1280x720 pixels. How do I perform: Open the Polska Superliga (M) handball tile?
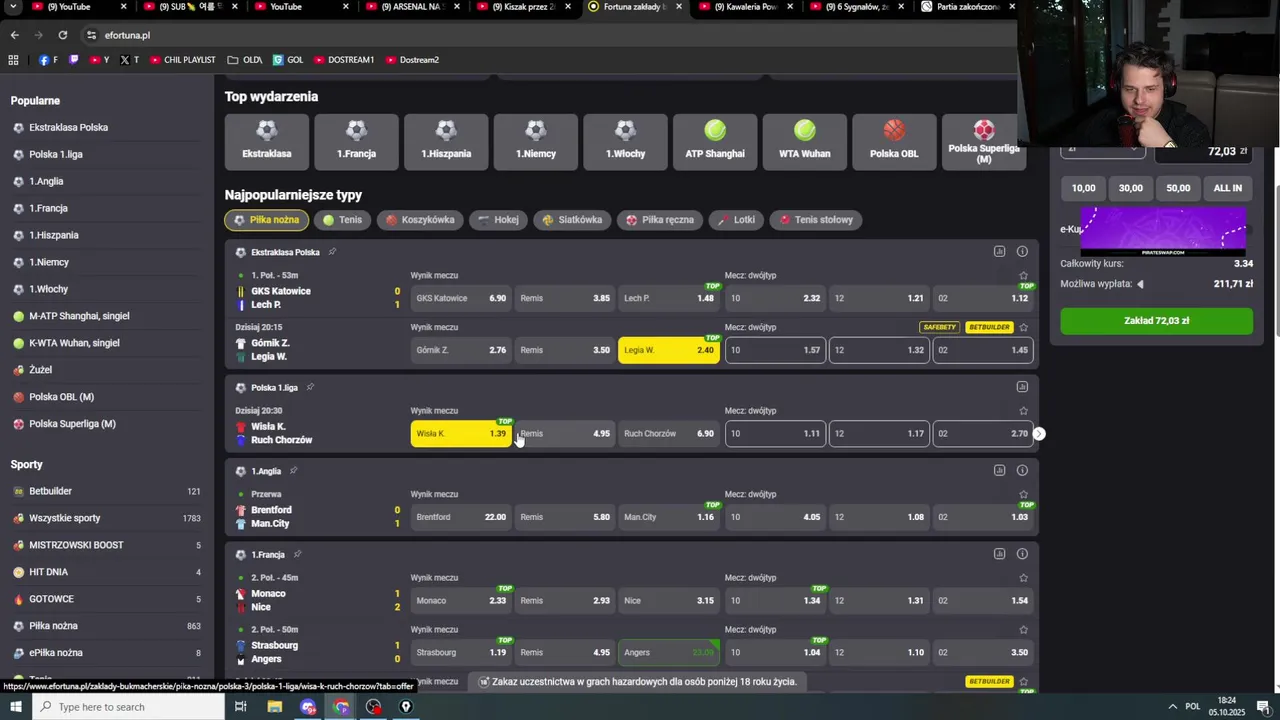(983, 142)
